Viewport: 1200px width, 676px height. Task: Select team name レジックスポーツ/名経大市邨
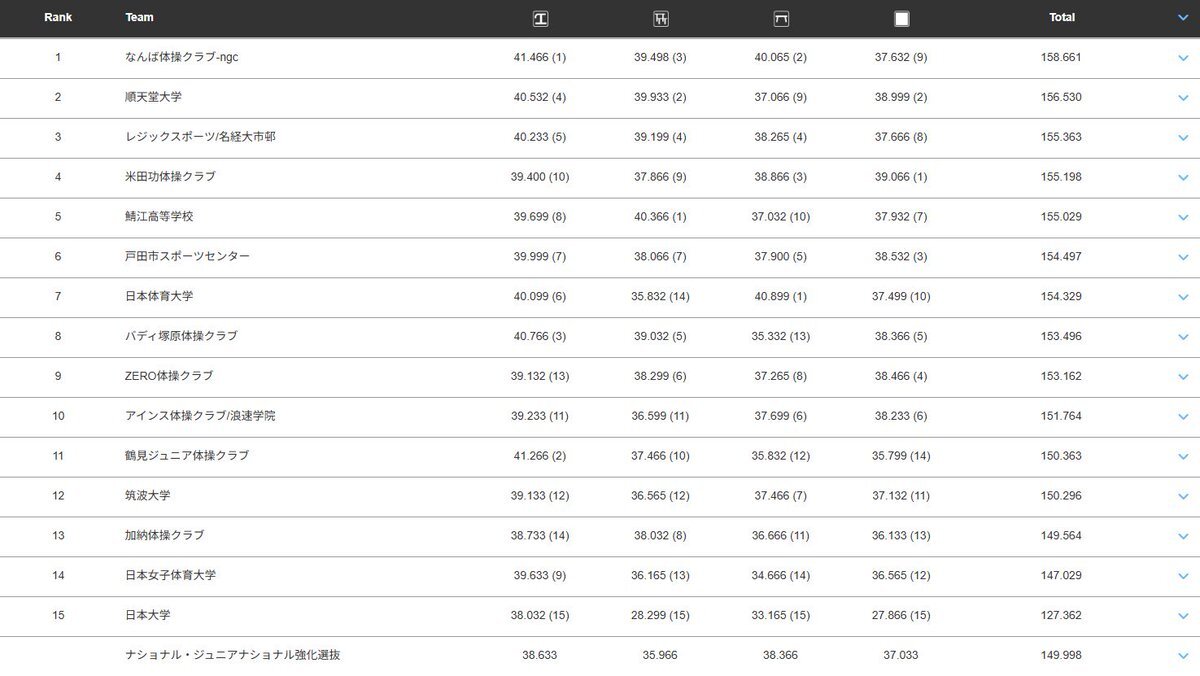pyautogui.click(x=200, y=137)
